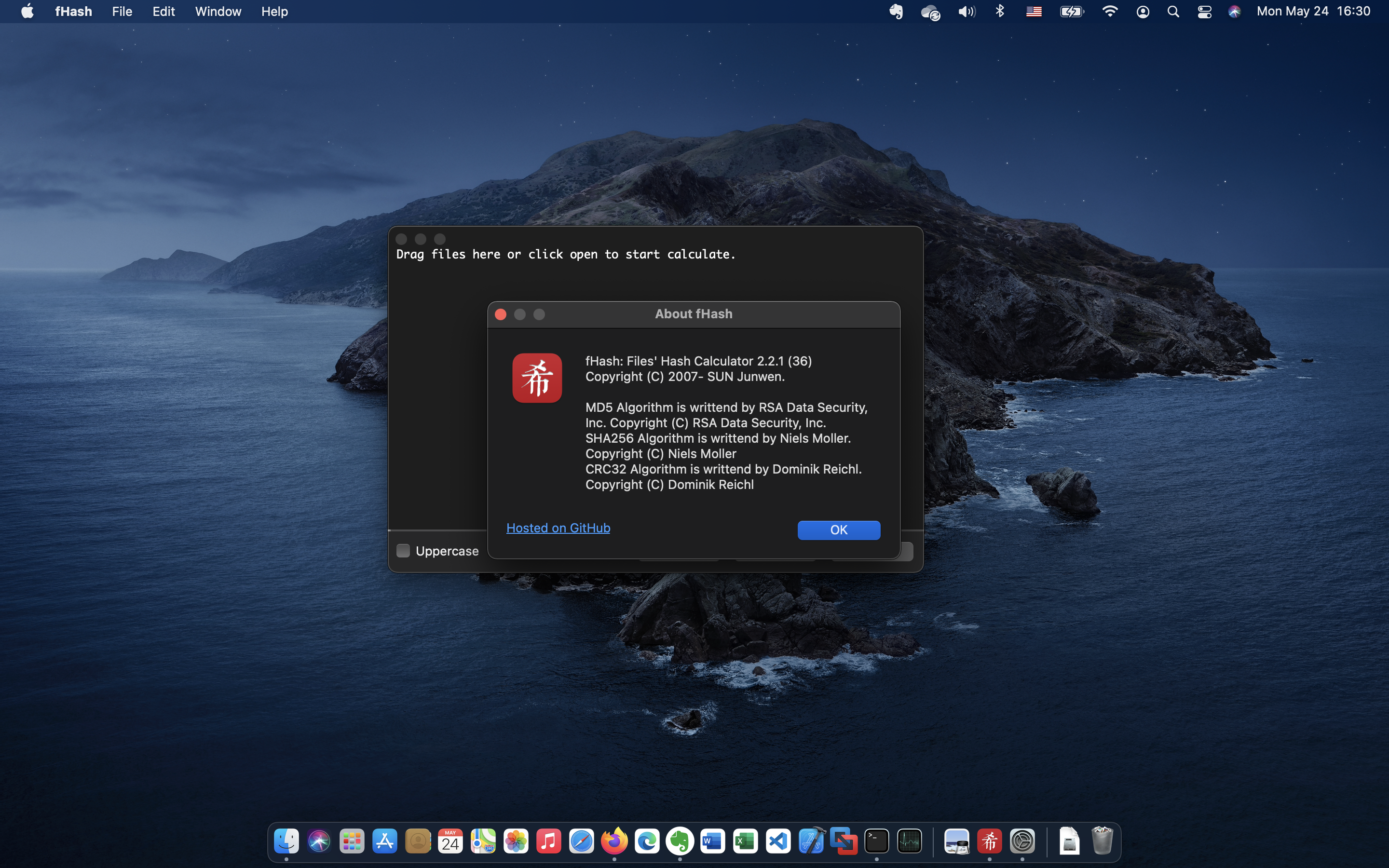This screenshot has width=1389, height=868.
Task: Open Microsoft Excel from the Dock
Action: [745, 841]
